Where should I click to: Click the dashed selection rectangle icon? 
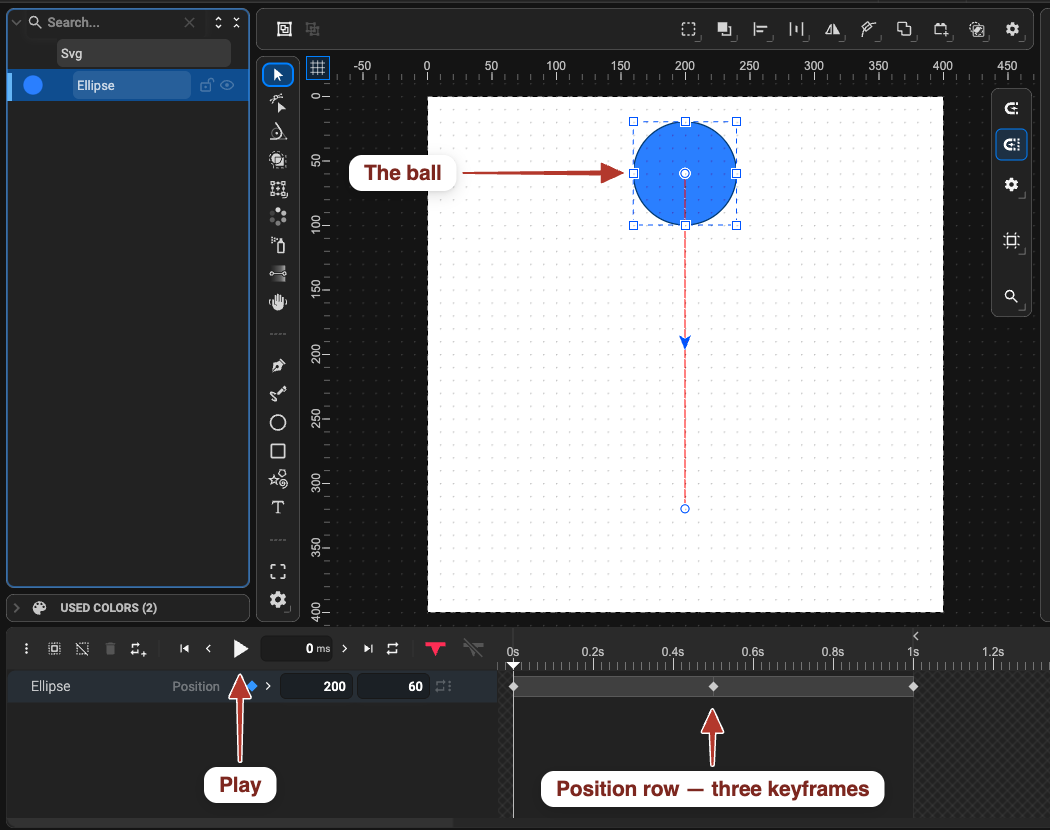689,29
